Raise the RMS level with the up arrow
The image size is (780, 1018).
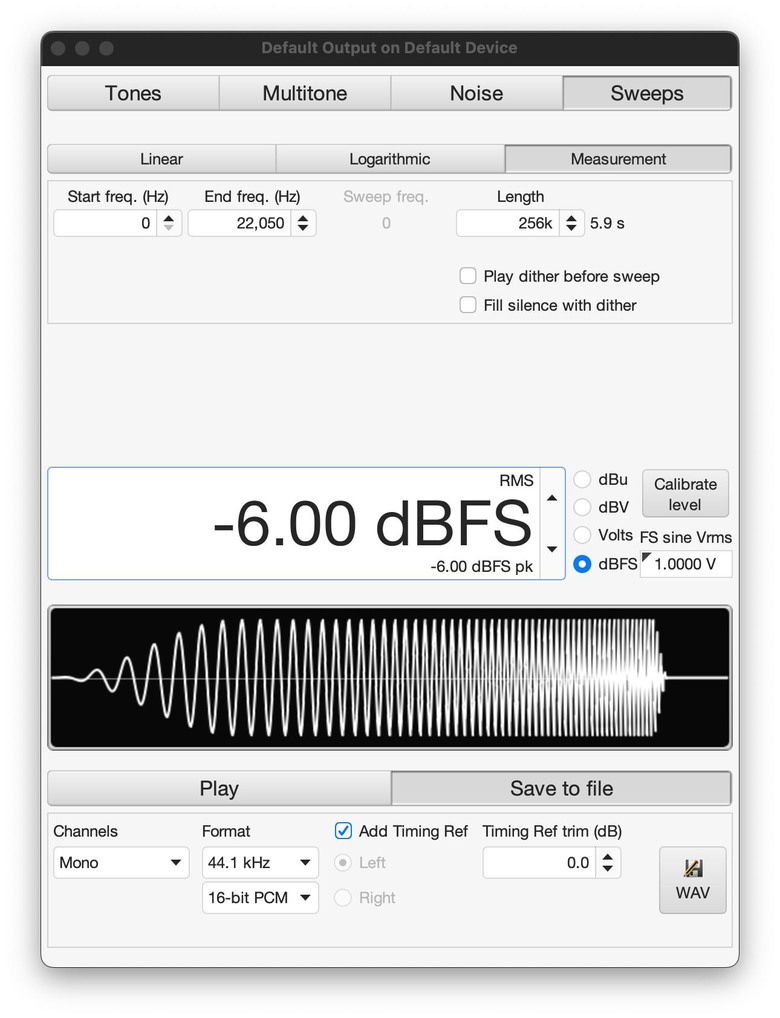pos(552,498)
